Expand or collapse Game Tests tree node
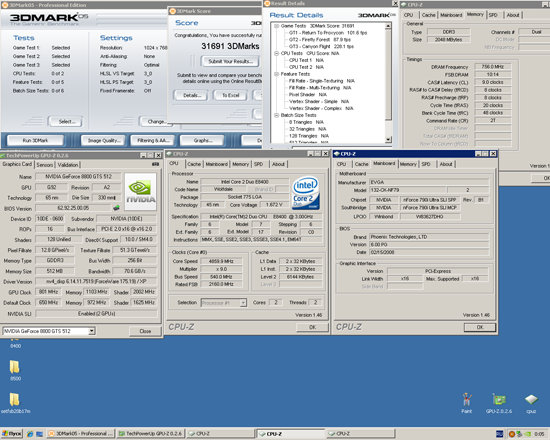 click(x=276, y=26)
